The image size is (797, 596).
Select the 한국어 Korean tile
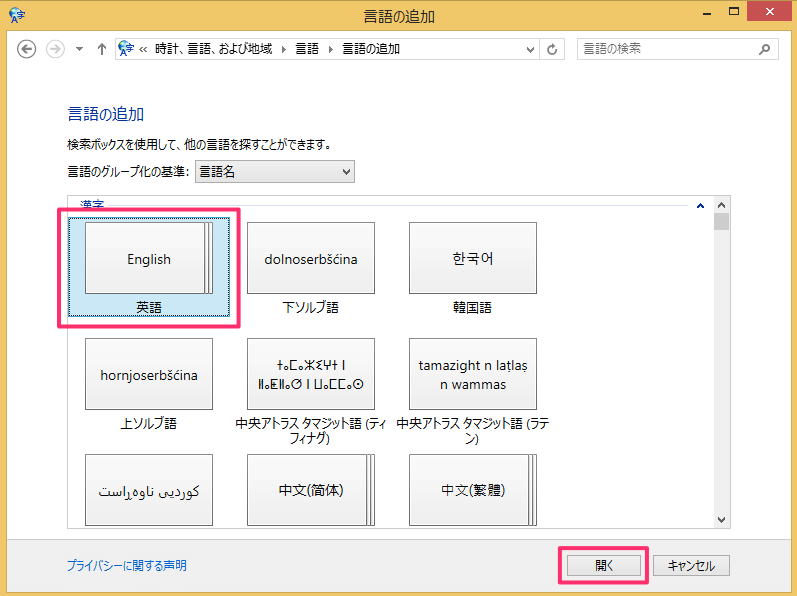473,258
